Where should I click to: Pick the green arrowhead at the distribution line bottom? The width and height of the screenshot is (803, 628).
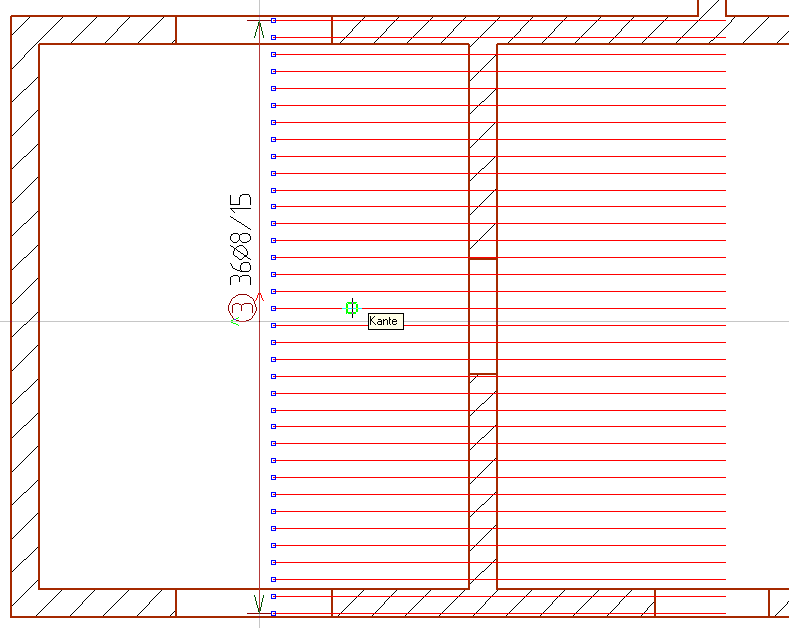[259, 603]
